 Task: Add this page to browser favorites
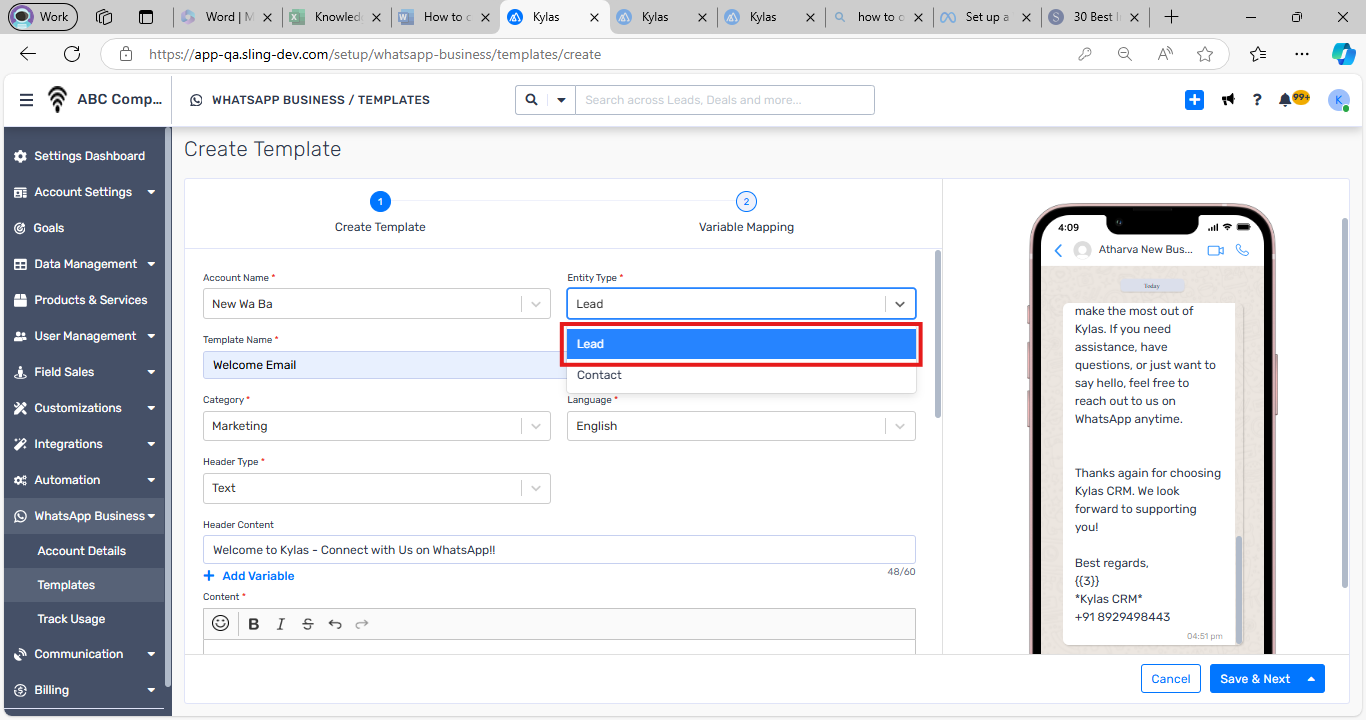(x=1205, y=54)
